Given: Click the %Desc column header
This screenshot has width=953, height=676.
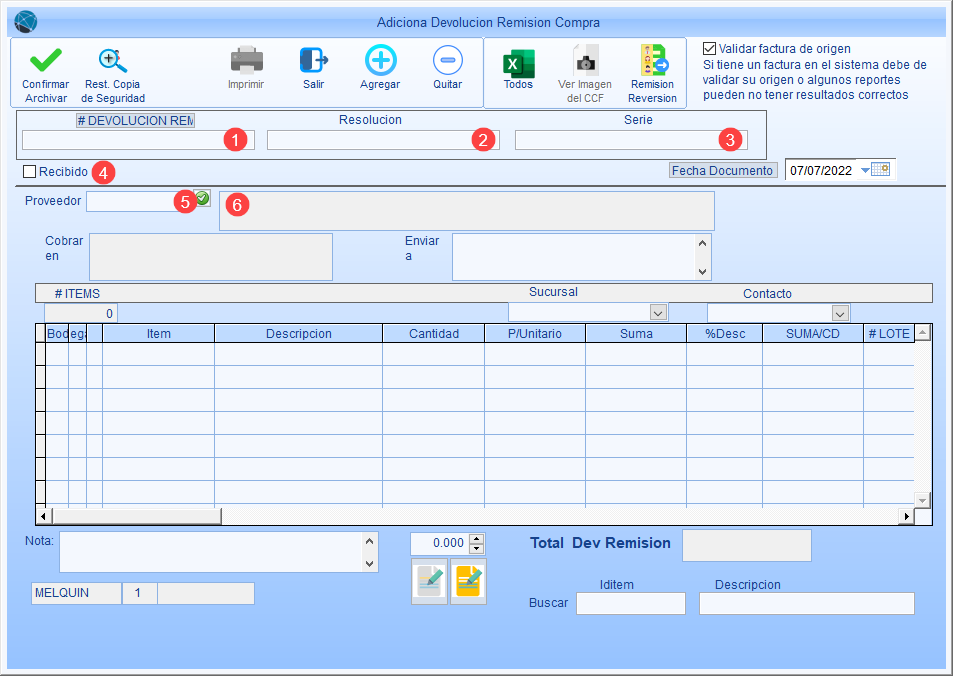Looking at the screenshot, I should (x=724, y=334).
